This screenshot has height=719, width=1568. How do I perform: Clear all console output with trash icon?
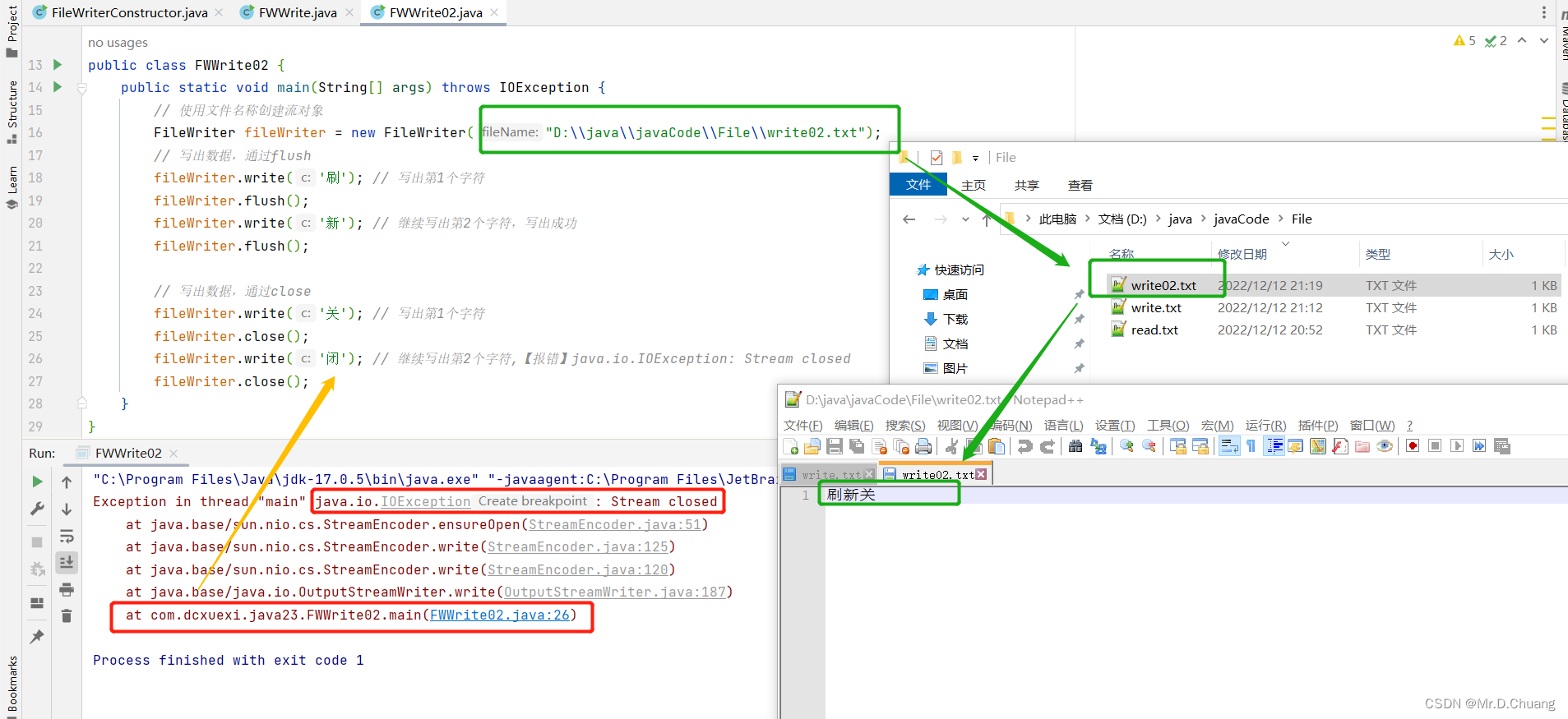coord(67,615)
